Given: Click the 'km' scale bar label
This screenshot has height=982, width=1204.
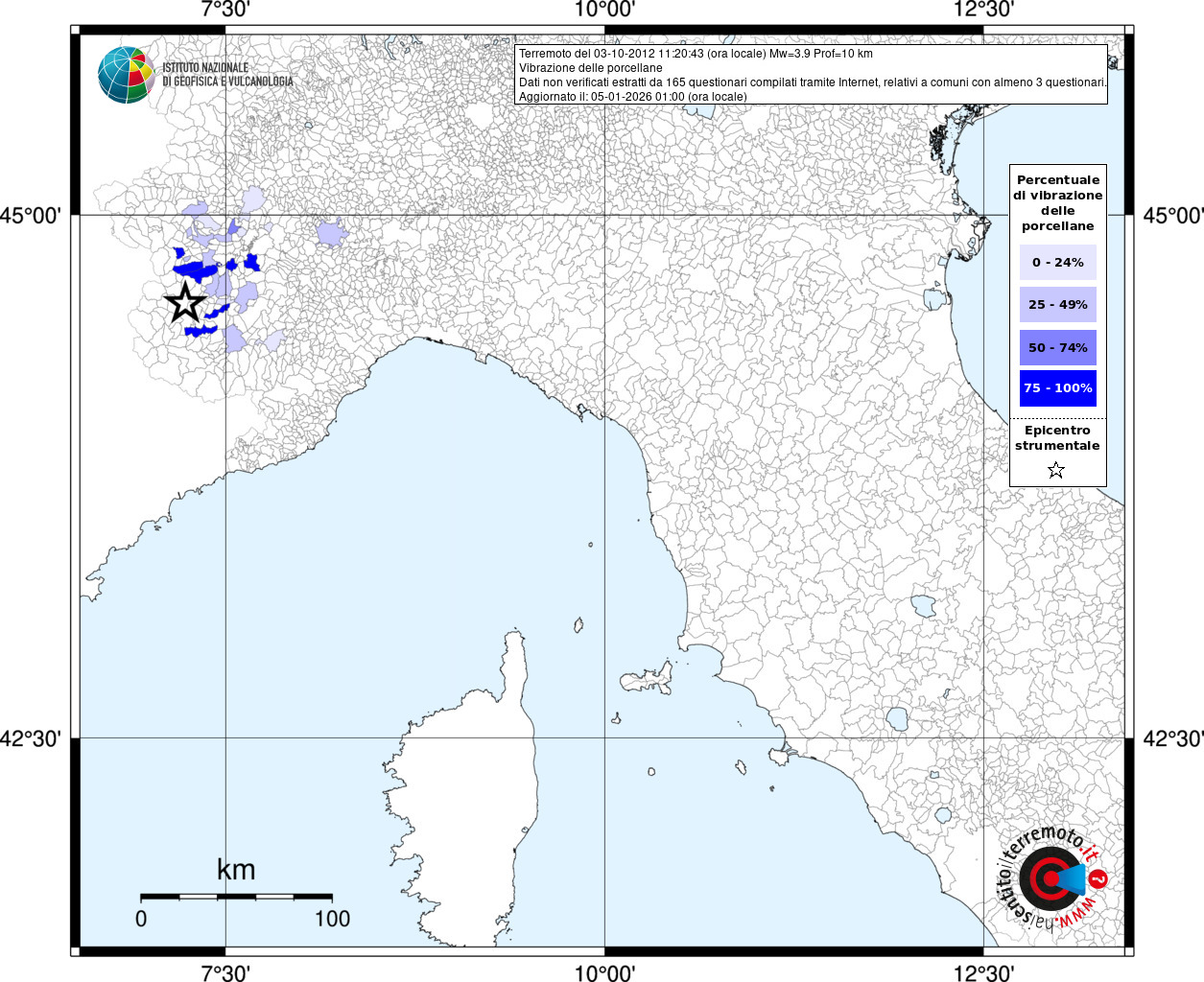Looking at the screenshot, I should pyautogui.click(x=236, y=870).
